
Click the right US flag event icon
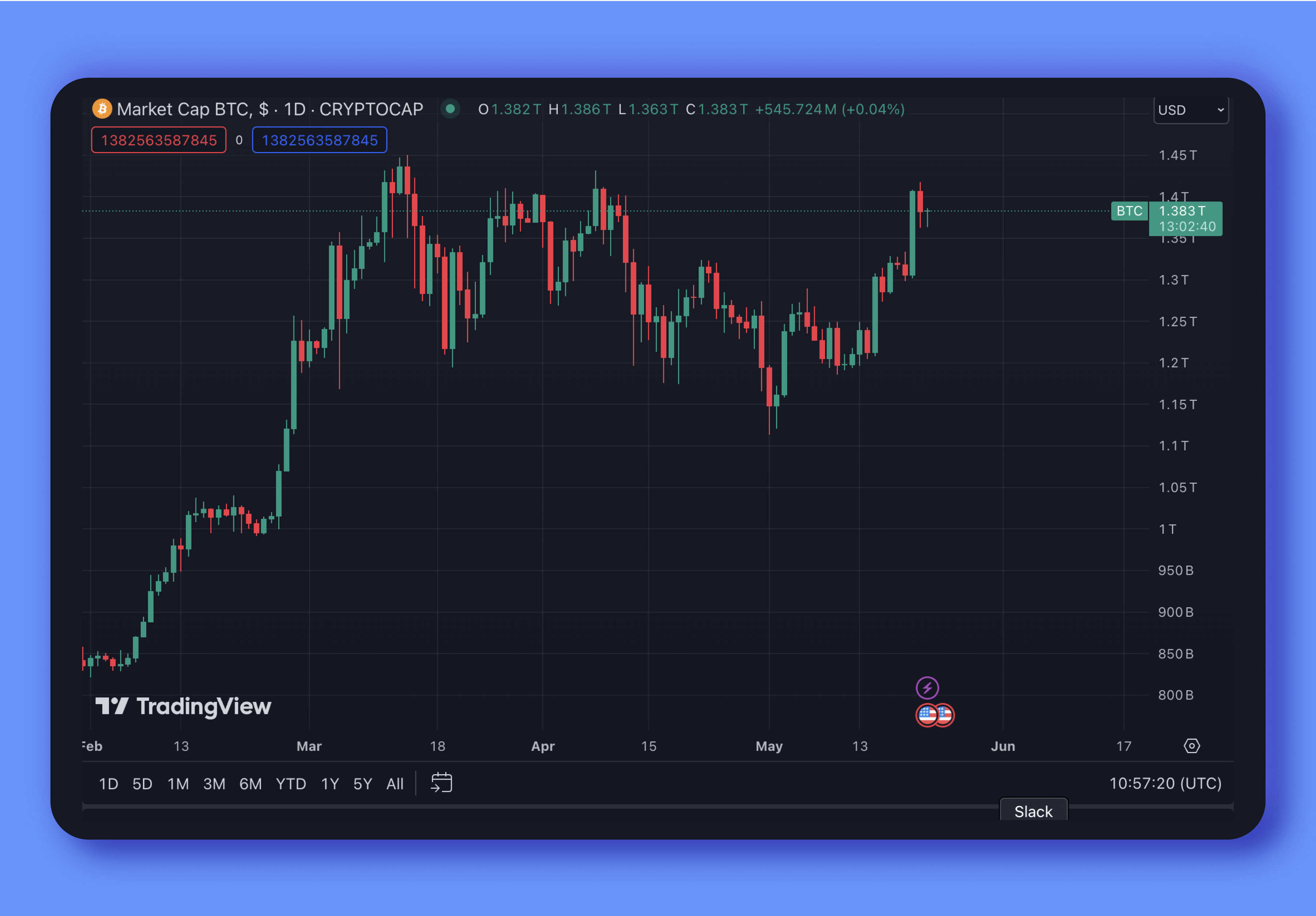(x=946, y=715)
